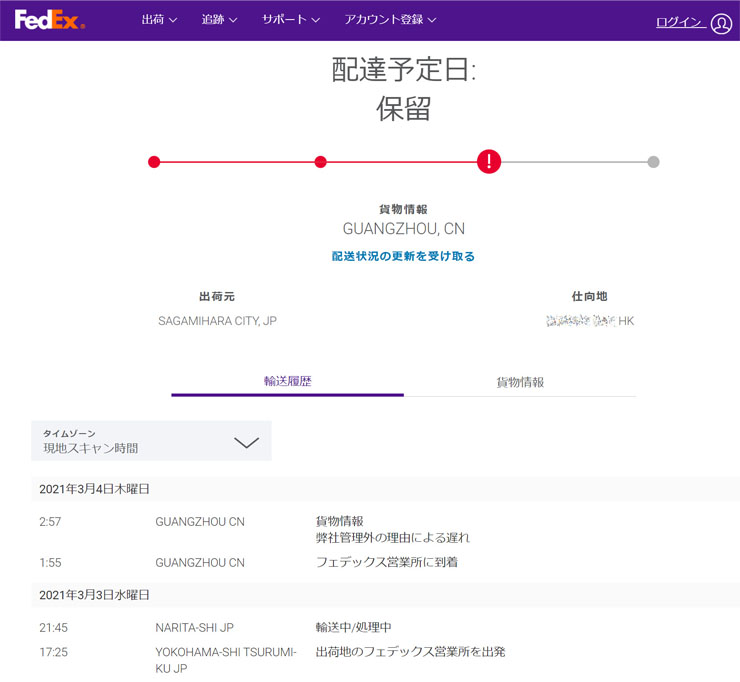Screen dimensions: 740x682
Task: Expand chevron next to 出荷
Action: tap(173, 20)
